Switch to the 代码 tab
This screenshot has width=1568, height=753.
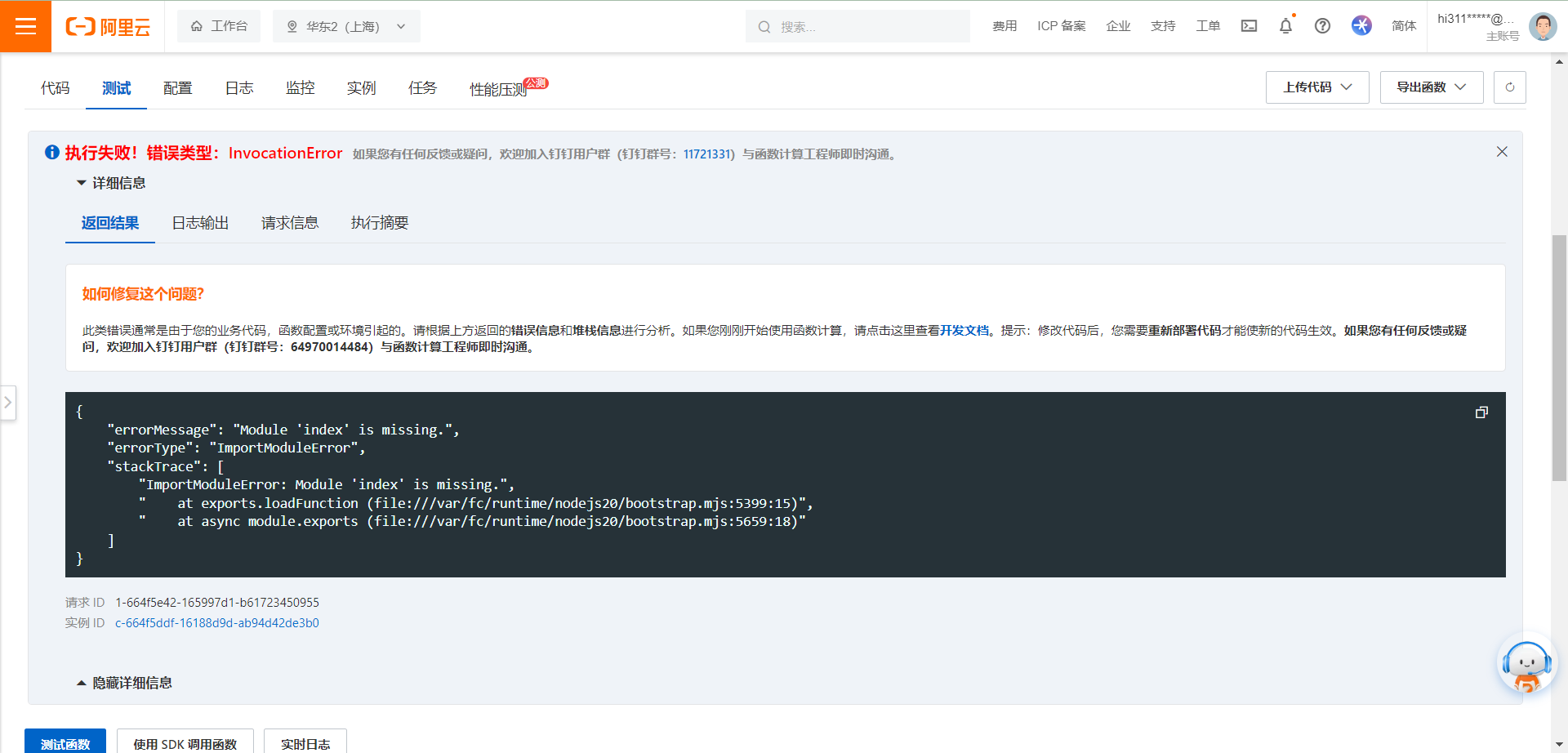[56, 88]
